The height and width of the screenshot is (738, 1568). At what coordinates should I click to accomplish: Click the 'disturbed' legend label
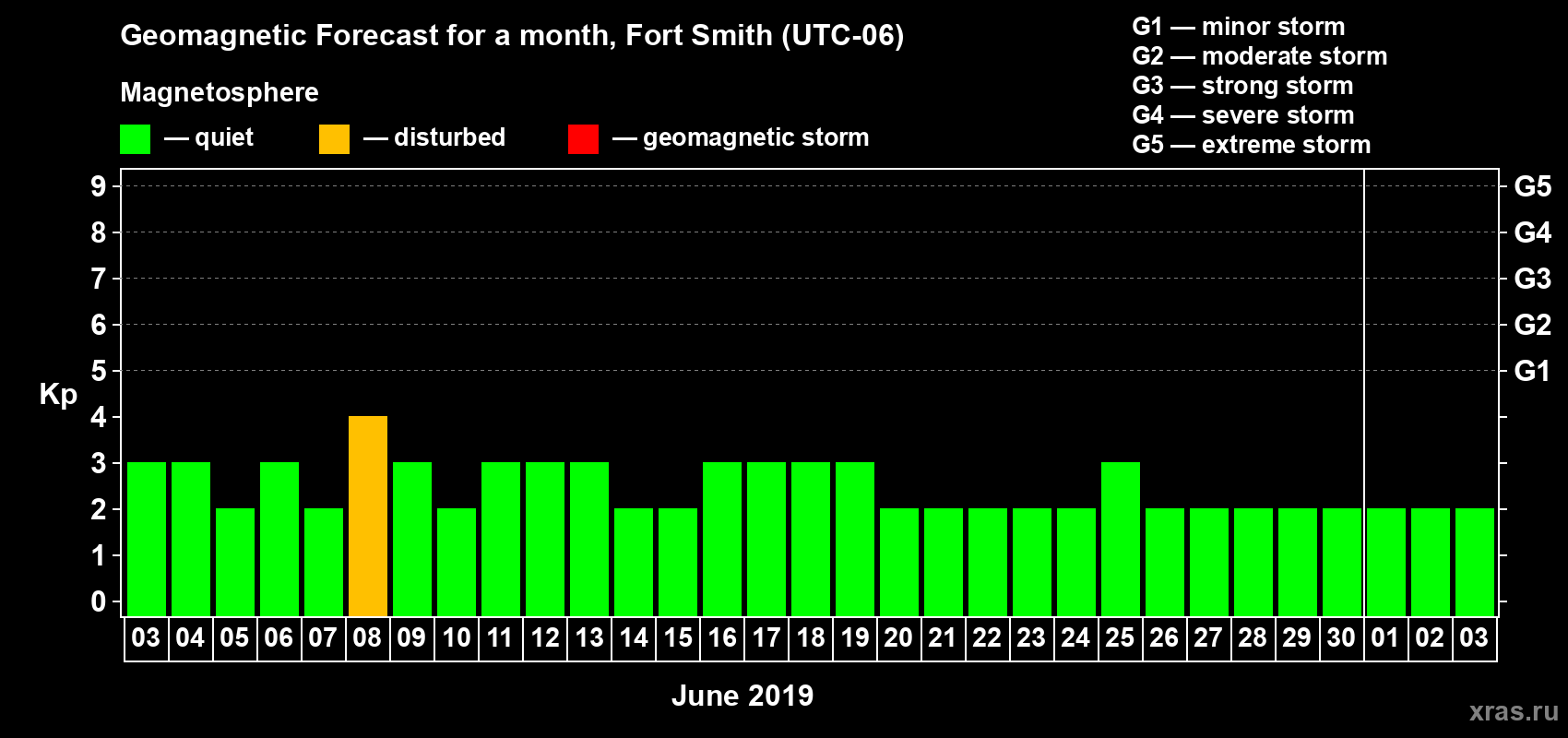coord(449,137)
